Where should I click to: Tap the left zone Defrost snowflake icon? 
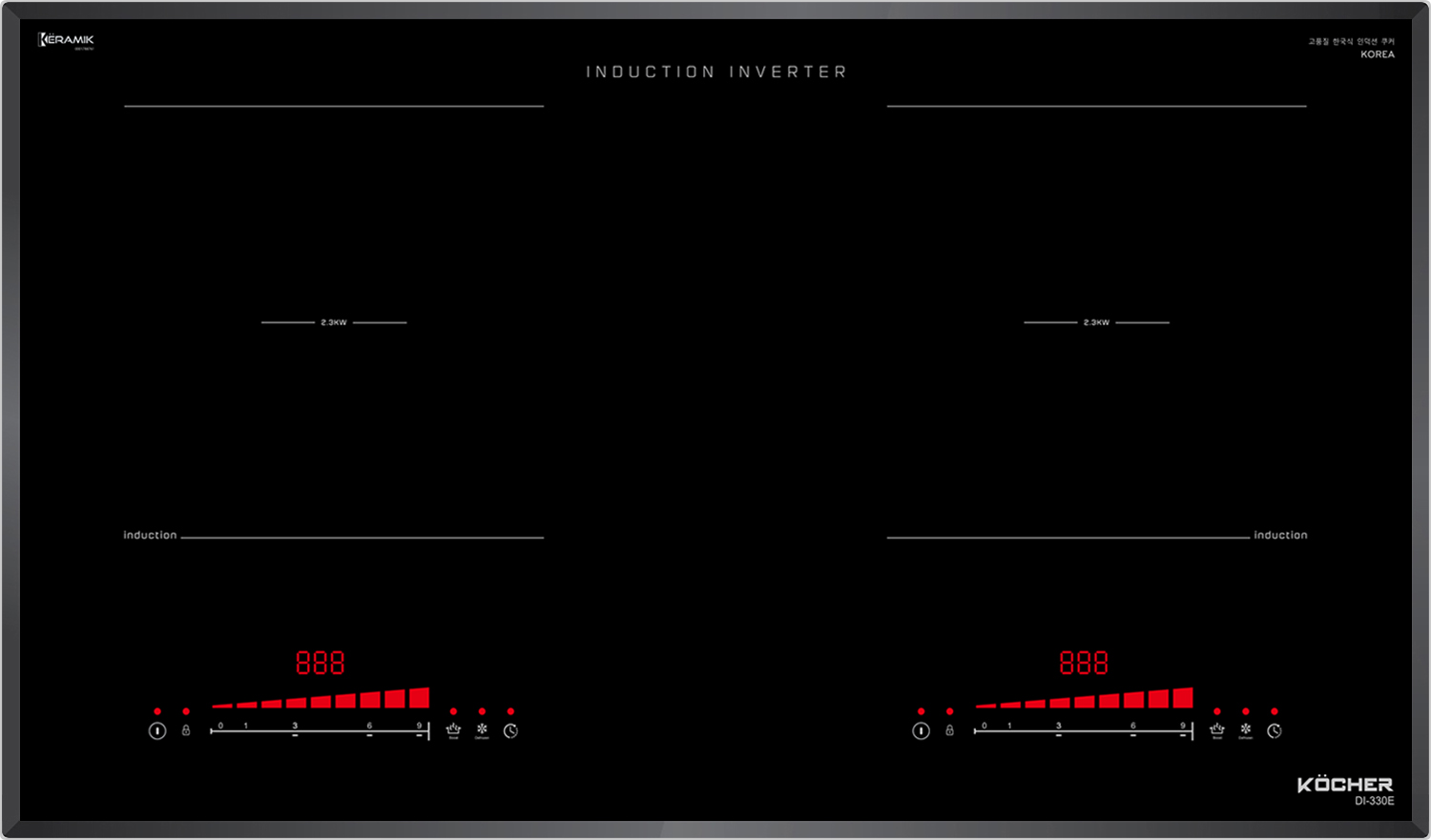click(x=482, y=729)
